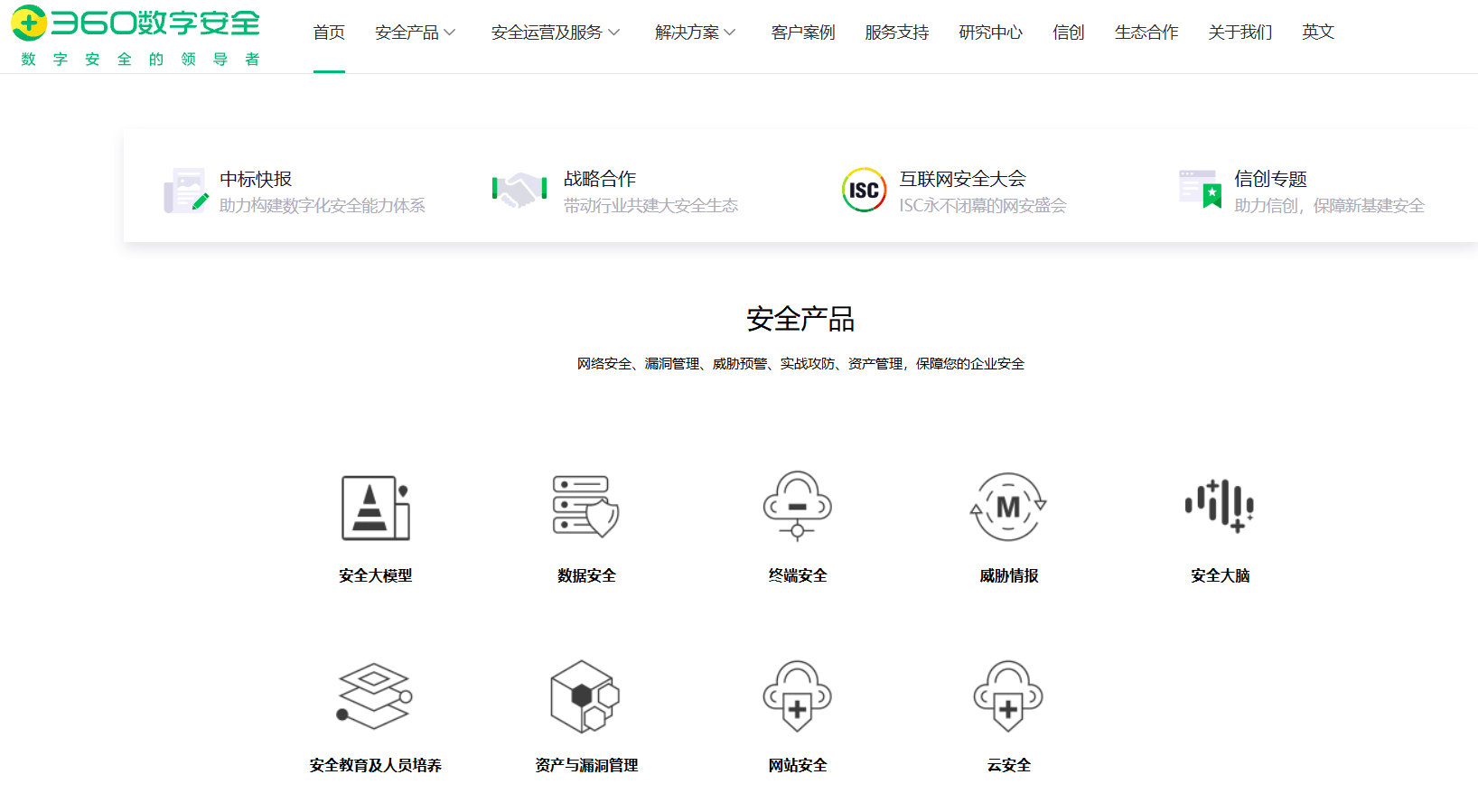Screen dimensions: 1478x812
Task: Click the 安全大脑 label link
Action: [1220, 575]
